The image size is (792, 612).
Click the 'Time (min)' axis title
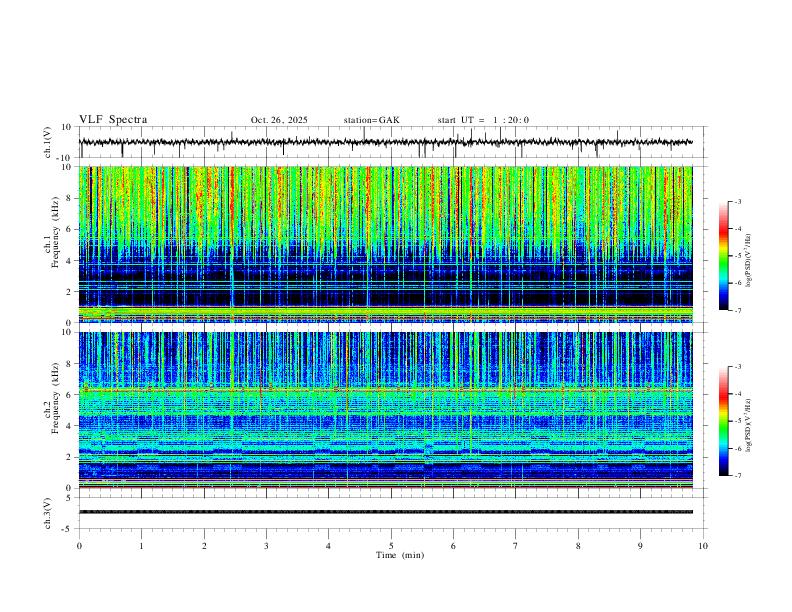400,555
